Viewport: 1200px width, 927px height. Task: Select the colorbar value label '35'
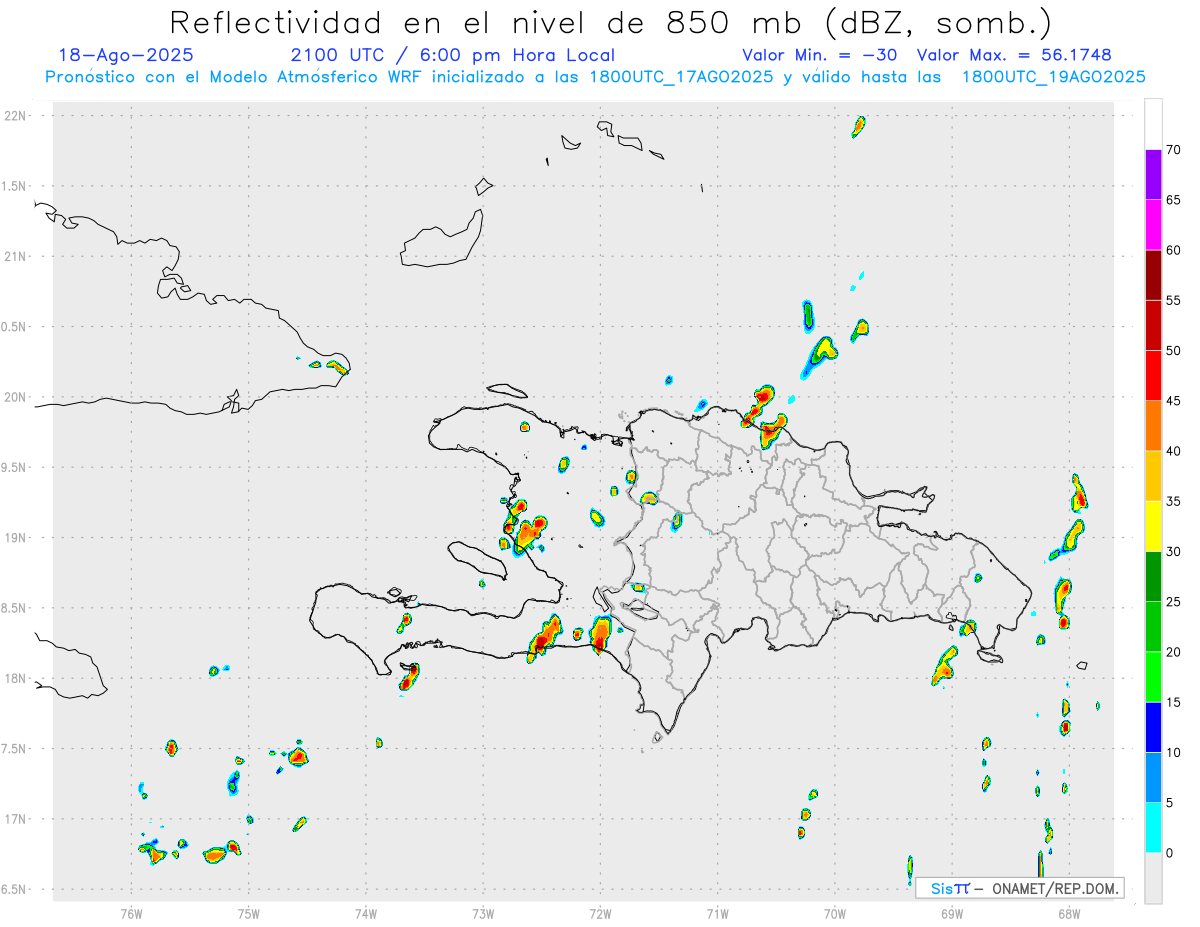(x=1174, y=502)
